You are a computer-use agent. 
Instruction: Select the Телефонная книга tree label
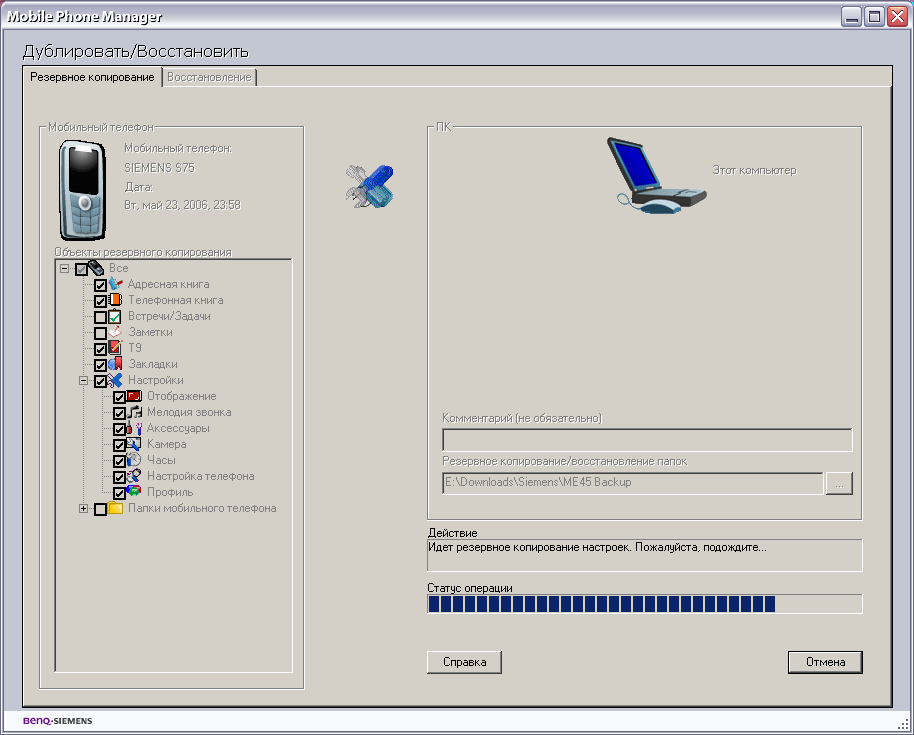[x=175, y=300]
